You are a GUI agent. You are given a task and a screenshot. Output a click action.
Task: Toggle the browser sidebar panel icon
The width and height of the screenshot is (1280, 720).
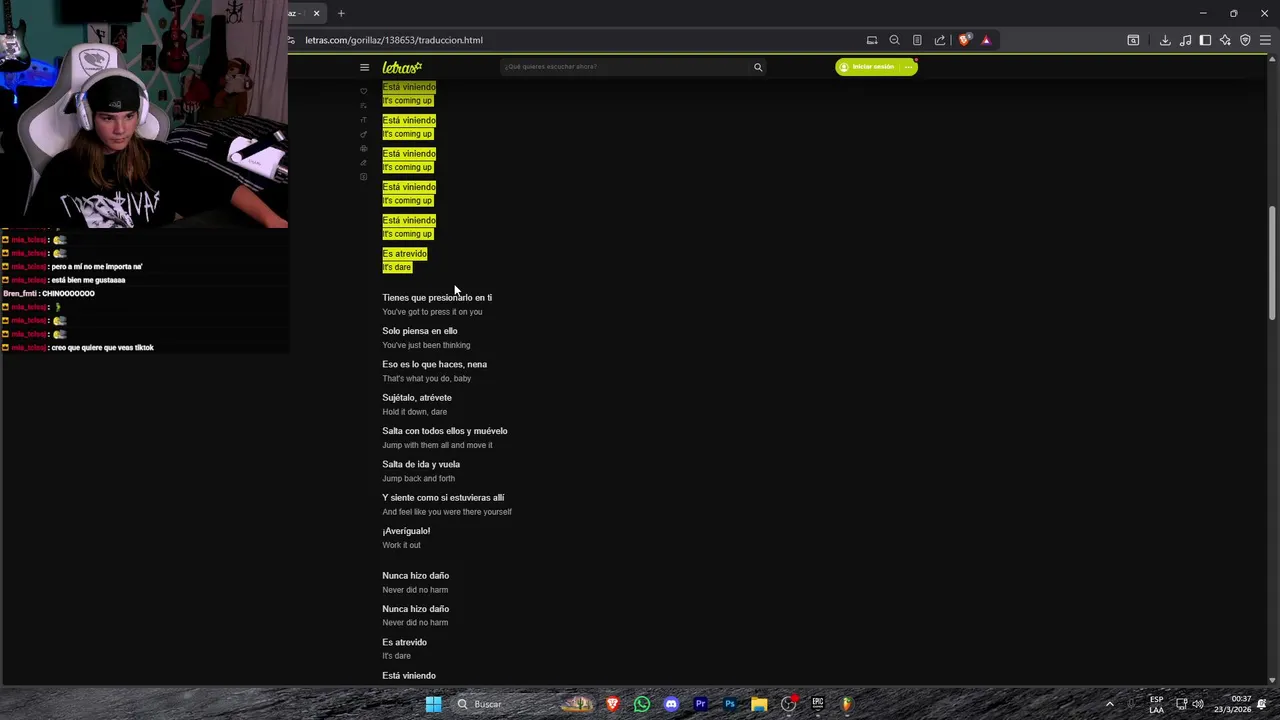(1205, 40)
